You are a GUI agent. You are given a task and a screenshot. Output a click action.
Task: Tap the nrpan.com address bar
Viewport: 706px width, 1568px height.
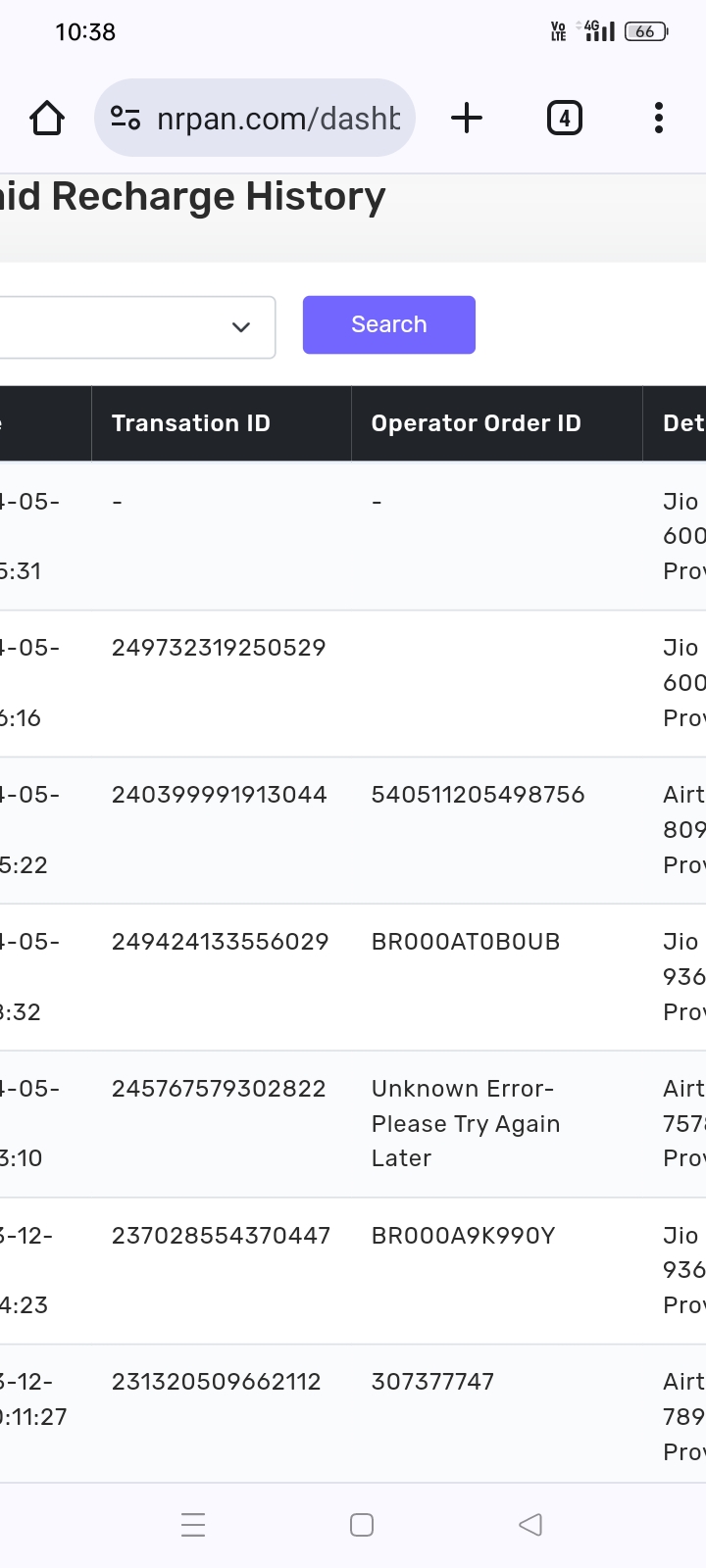277,119
